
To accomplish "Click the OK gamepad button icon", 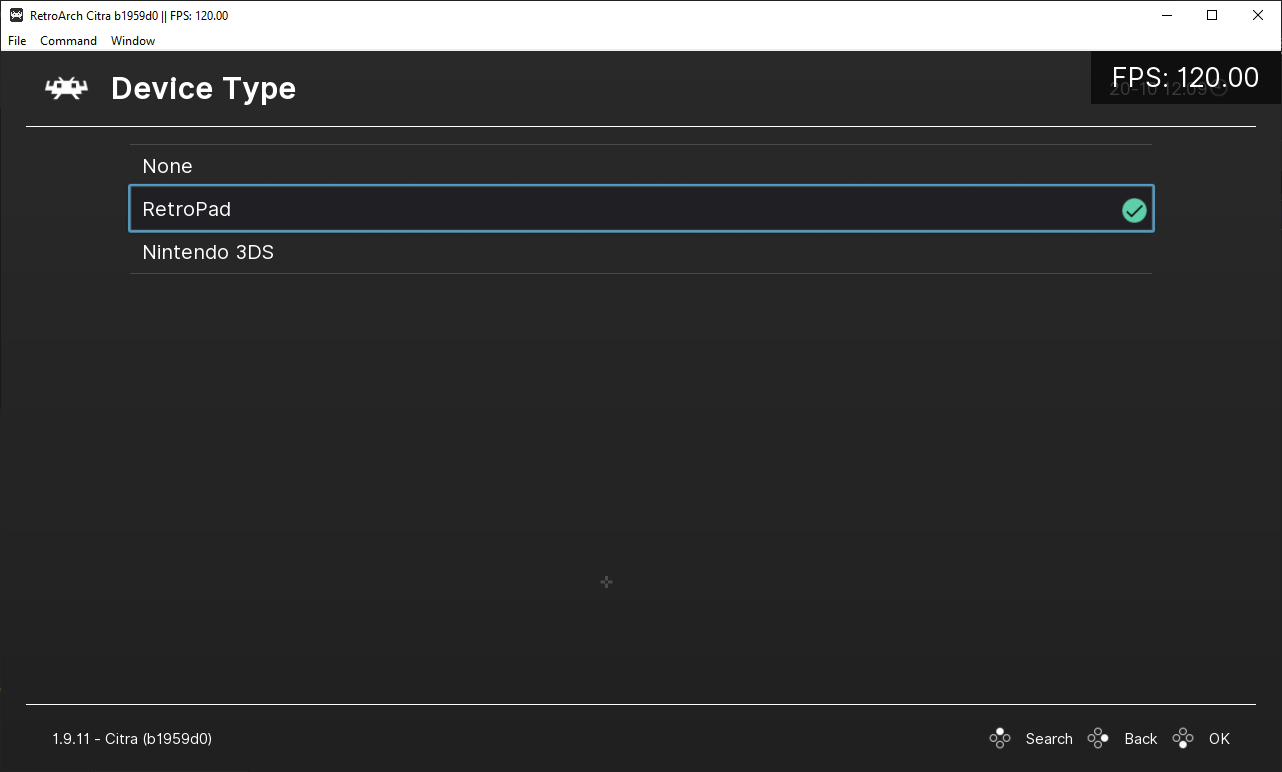I will [1183, 739].
